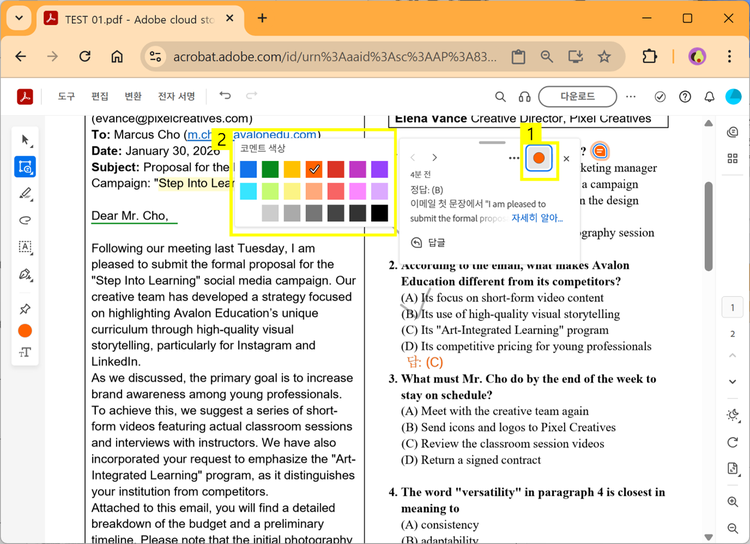Open the 전자 서명 menu
Image resolution: width=750 pixels, height=544 pixels.
(176, 97)
